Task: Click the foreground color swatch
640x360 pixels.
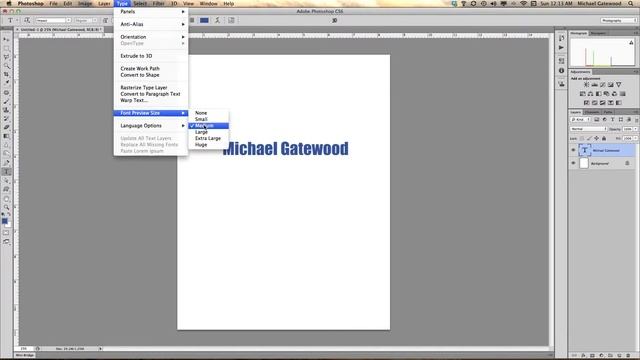Action: [4, 221]
